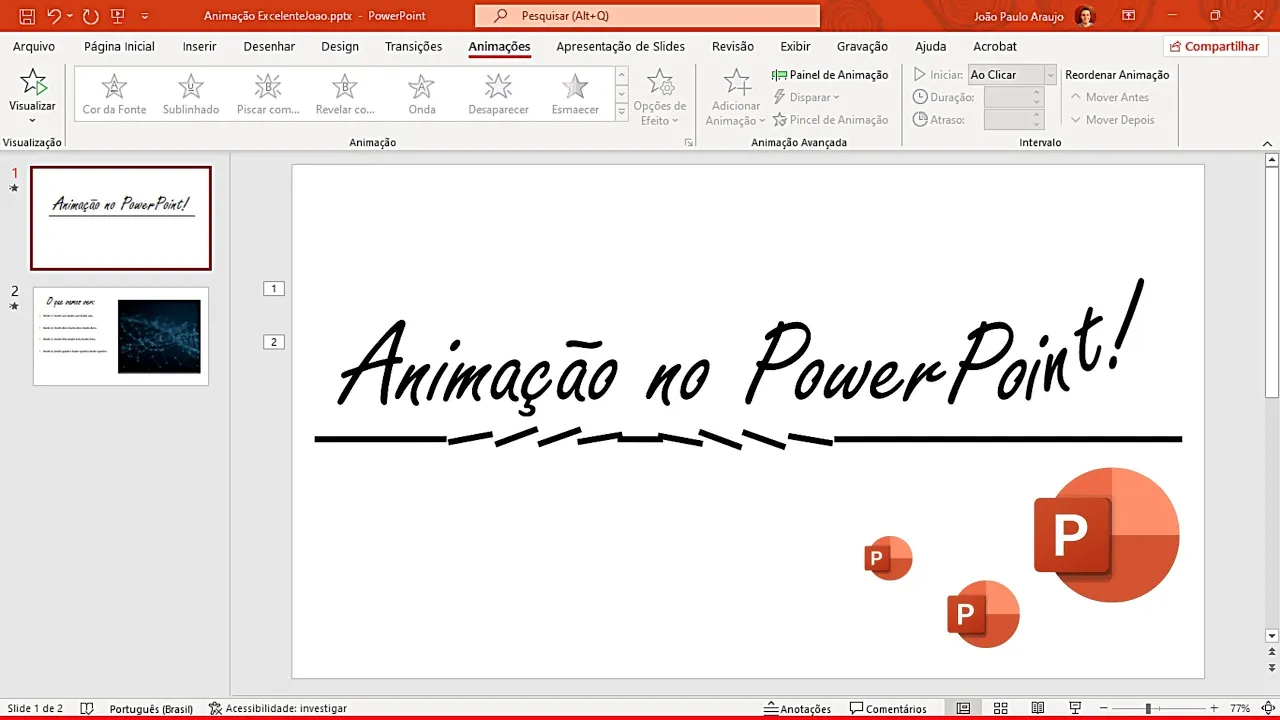Apply the Sublinhado animation effect
Screen dimensions: 1280x720
[191, 94]
